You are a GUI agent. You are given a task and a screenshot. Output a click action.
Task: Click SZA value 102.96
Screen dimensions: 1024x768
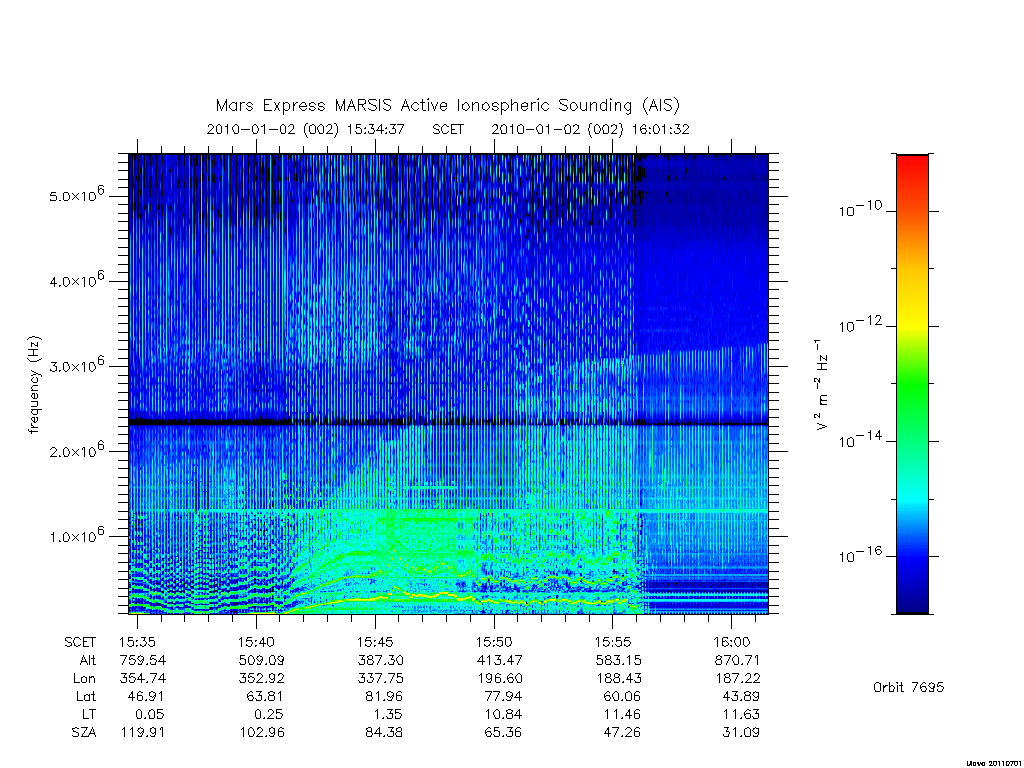pos(261,733)
